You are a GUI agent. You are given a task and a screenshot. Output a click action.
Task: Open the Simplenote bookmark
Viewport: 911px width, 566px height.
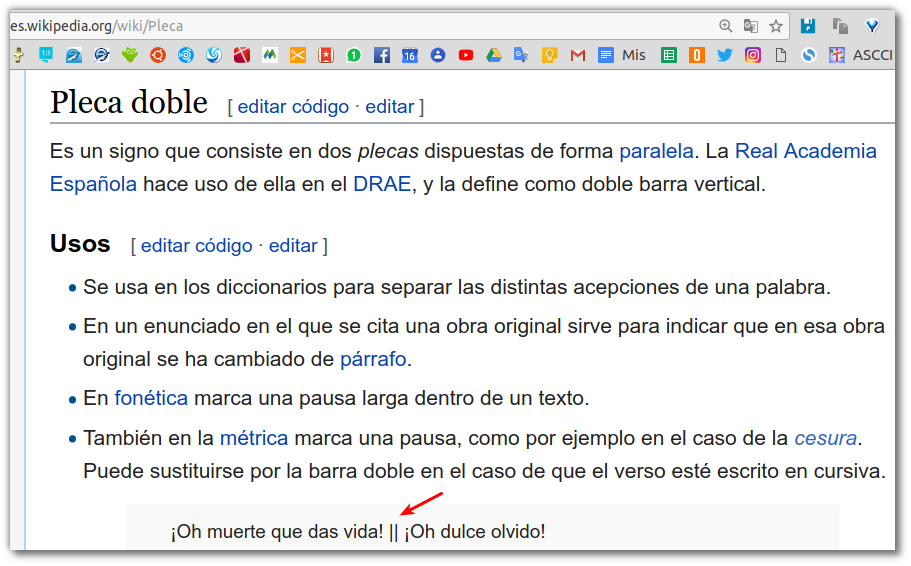click(x=809, y=55)
